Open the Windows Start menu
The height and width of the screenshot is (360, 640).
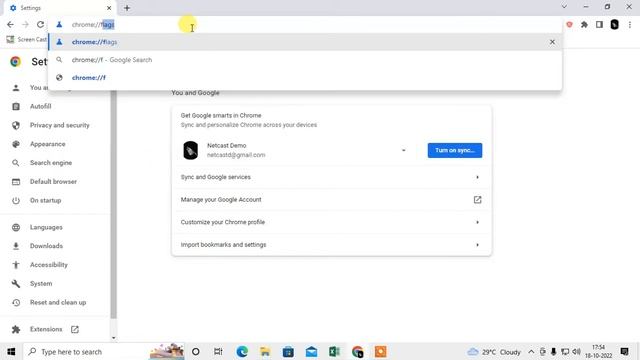tap(11, 351)
